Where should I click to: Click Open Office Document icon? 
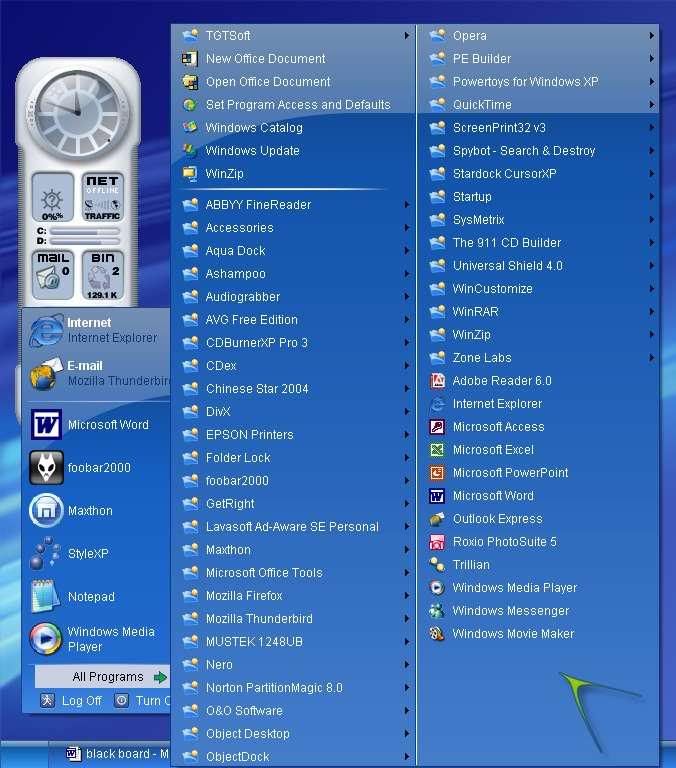pos(190,81)
